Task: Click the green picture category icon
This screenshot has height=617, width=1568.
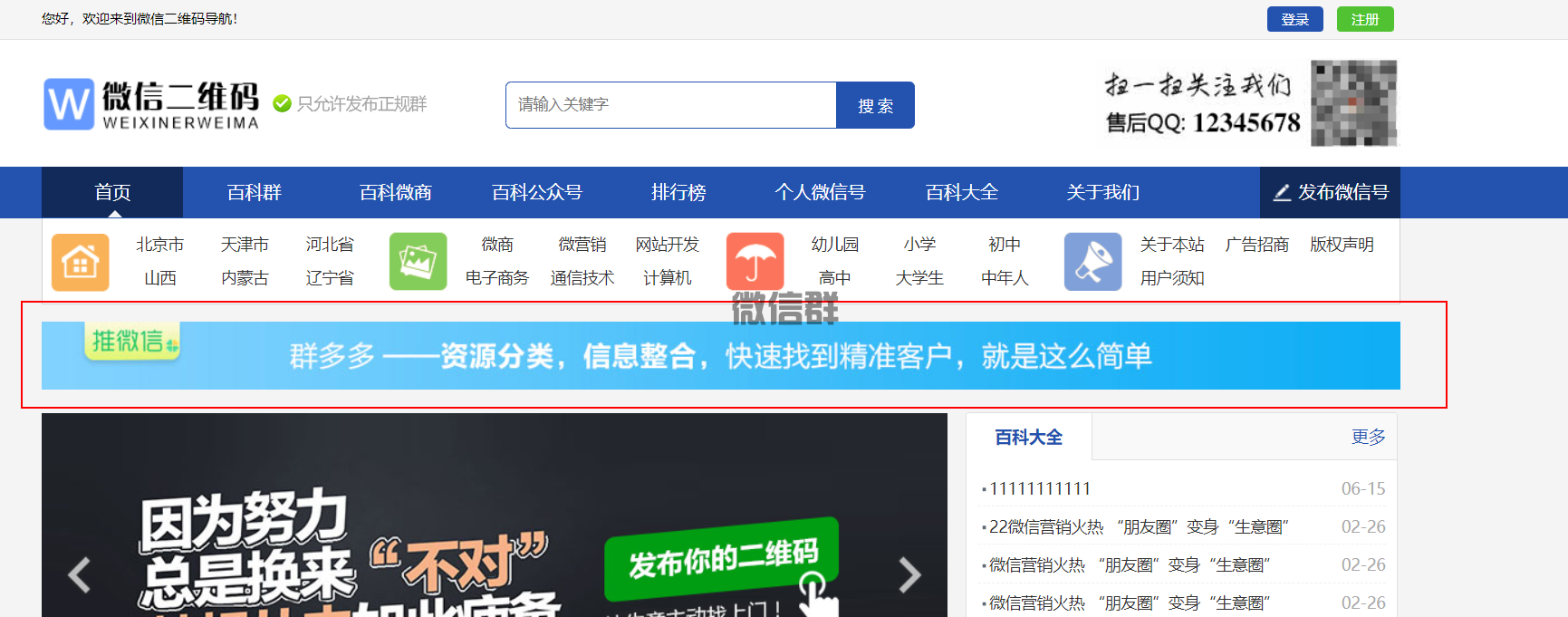Action: (x=418, y=262)
